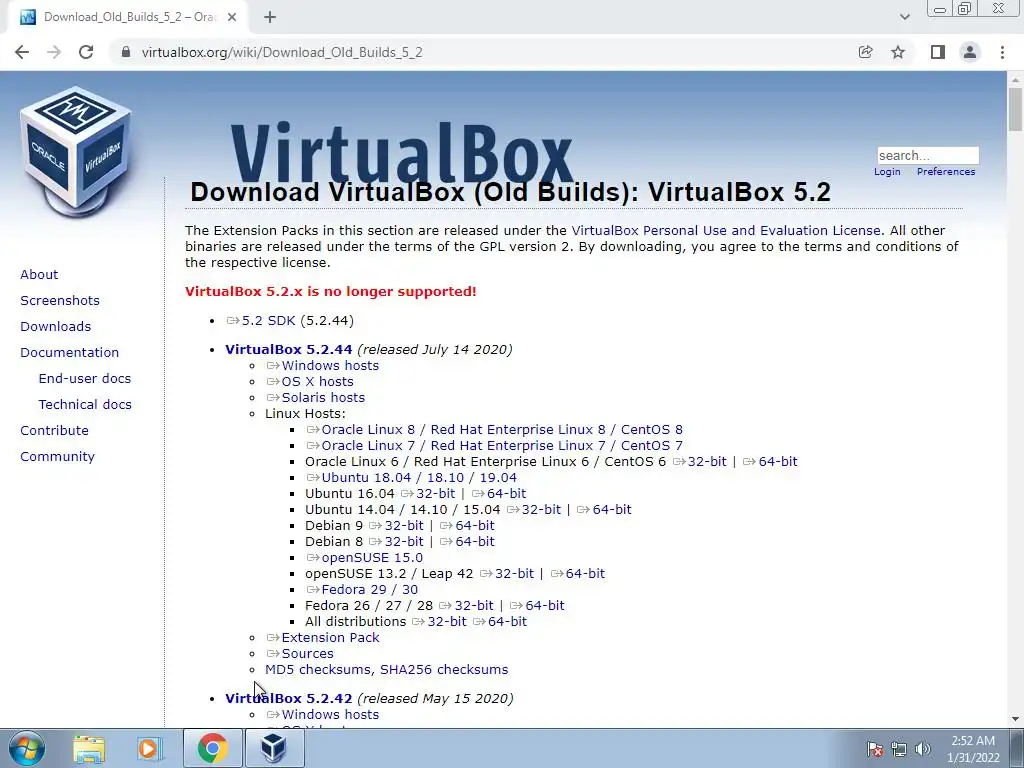1024x768 pixels.
Task: Open the Preferences link
Action: coord(946,172)
